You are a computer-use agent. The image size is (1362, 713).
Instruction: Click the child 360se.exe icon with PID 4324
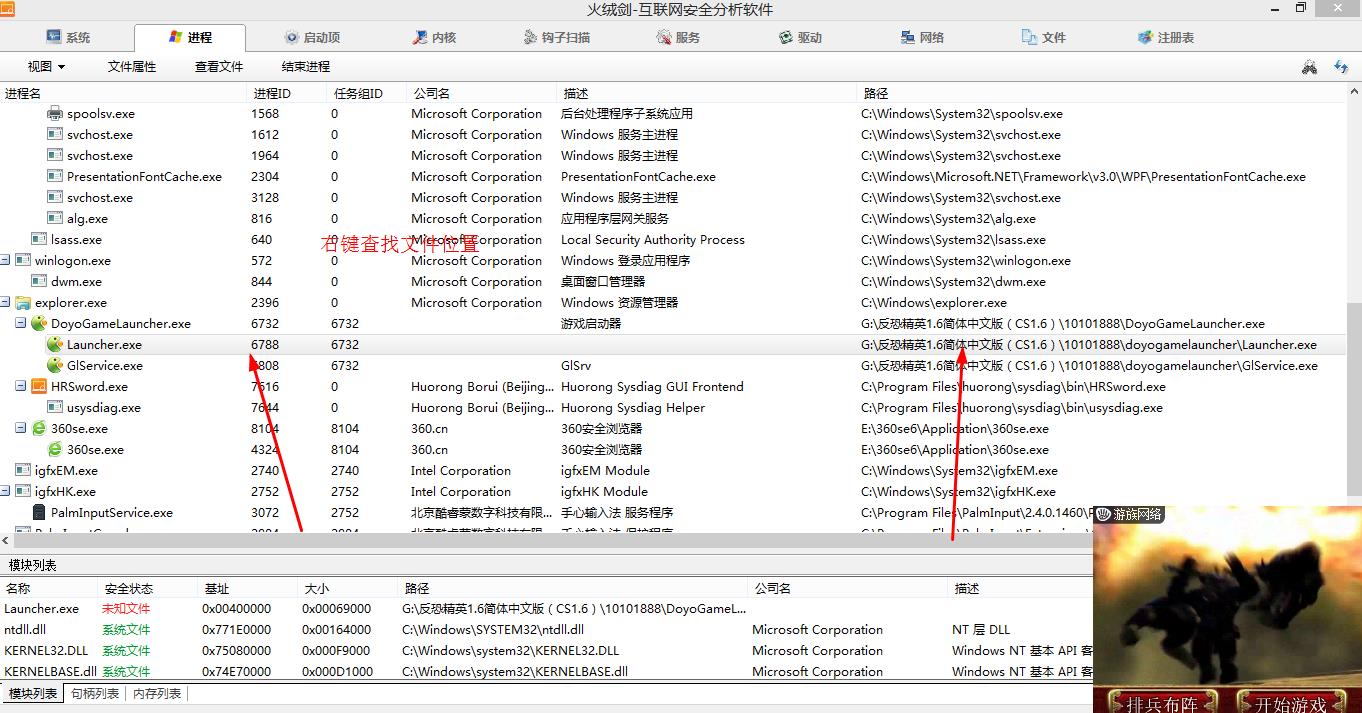pos(55,450)
